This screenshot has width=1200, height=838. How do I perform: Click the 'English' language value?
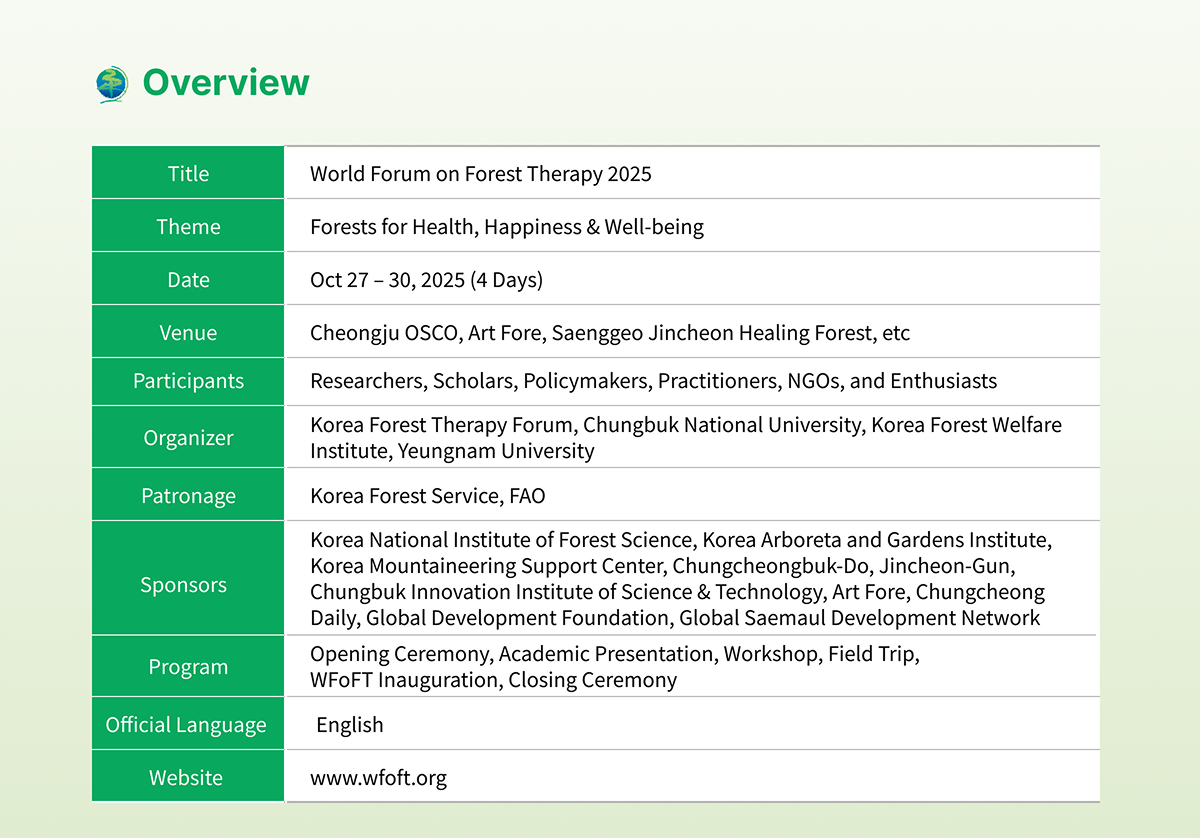tap(350, 725)
